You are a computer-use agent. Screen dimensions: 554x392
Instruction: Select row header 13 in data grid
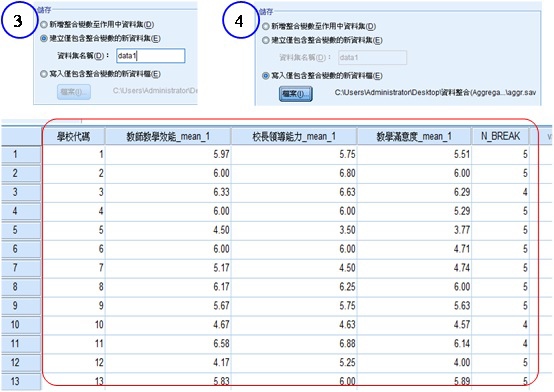coord(21,381)
